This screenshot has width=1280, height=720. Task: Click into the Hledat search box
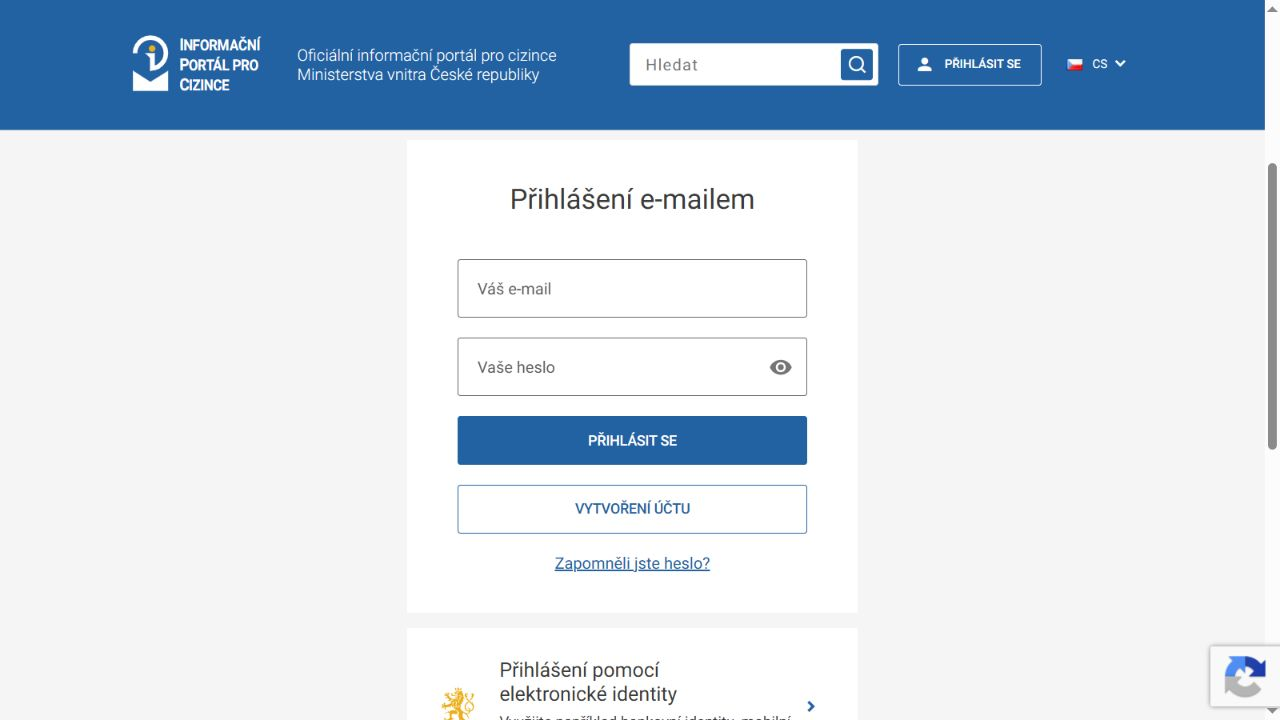[x=735, y=65]
